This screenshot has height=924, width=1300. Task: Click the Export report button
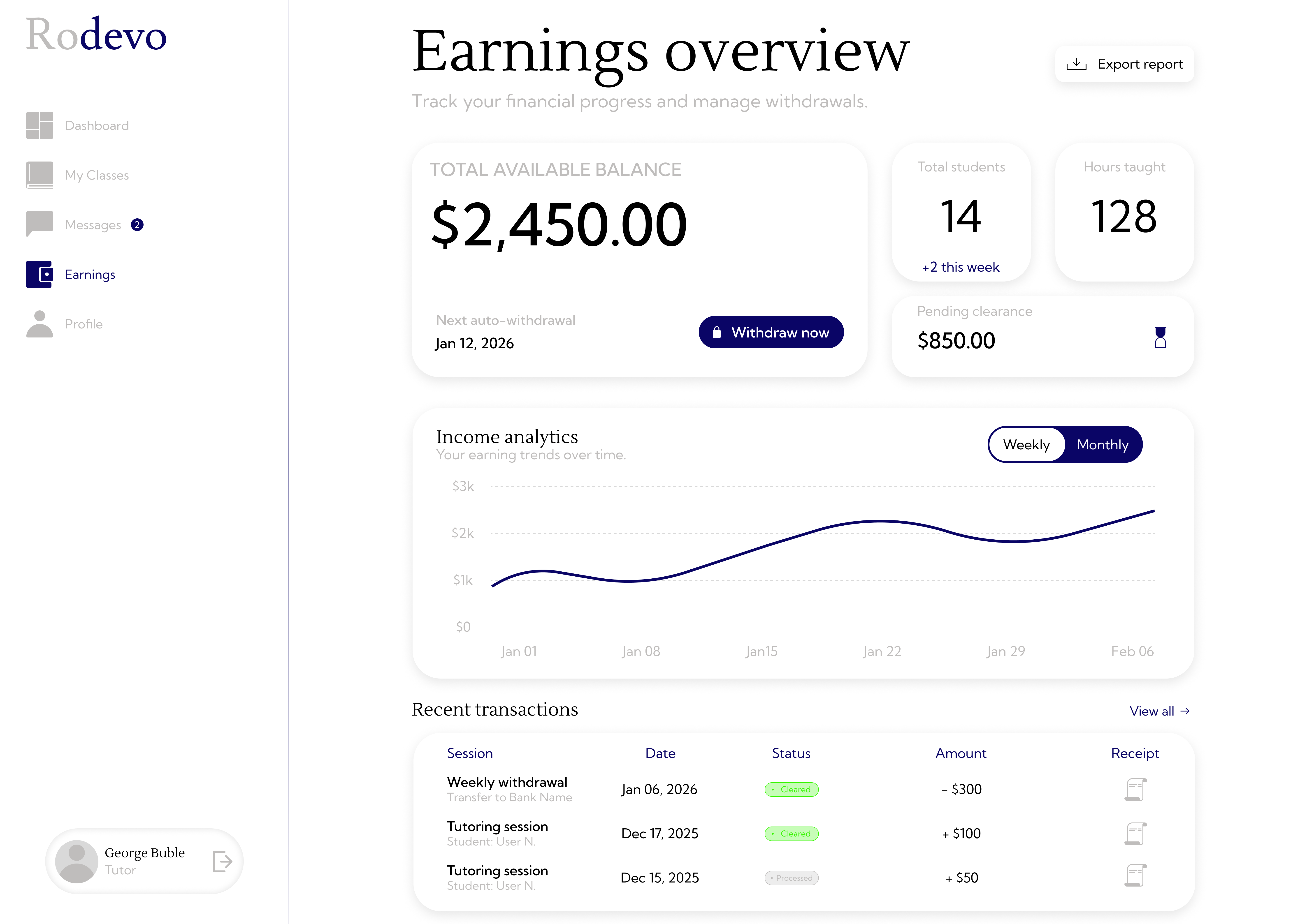pyautogui.click(x=1124, y=64)
